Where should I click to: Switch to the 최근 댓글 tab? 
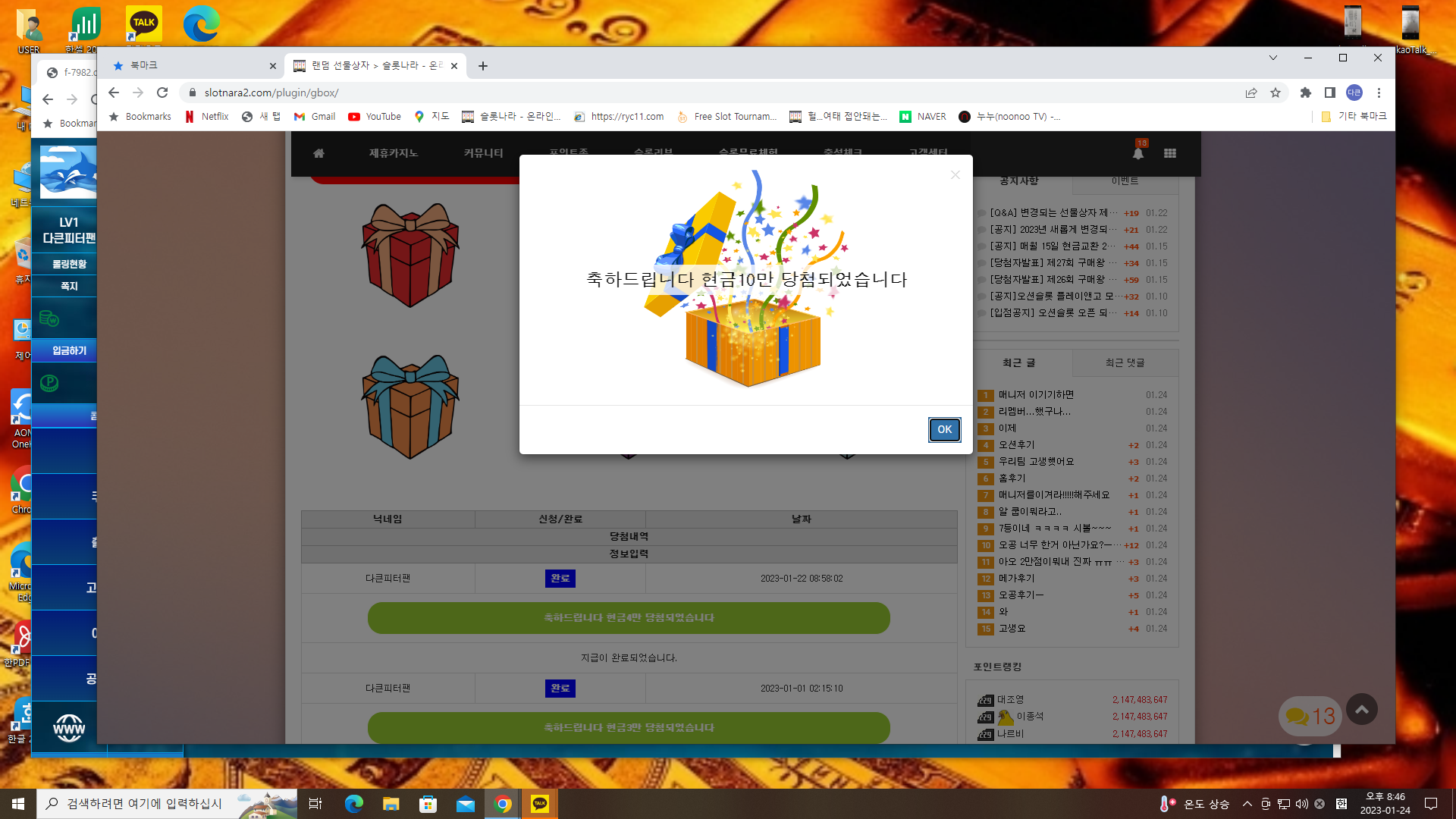click(x=1125, y=363)
